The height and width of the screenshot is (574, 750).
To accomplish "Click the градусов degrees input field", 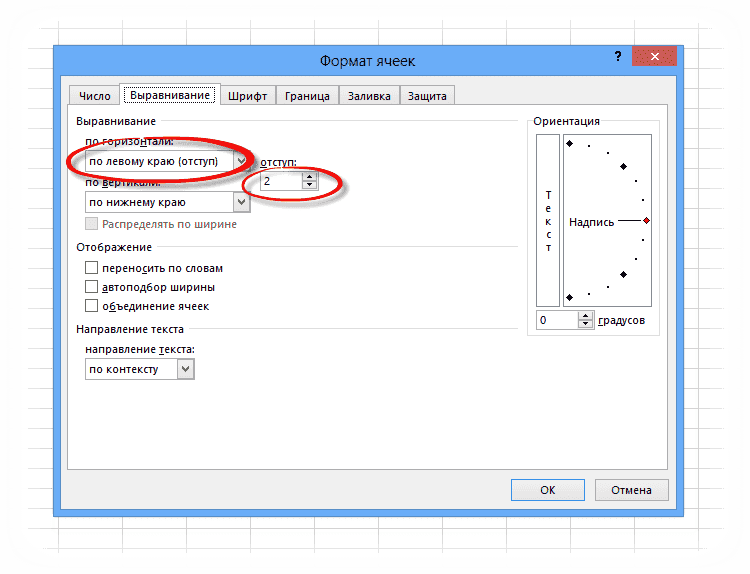I will pyautogui.click(x=557, y=320).
